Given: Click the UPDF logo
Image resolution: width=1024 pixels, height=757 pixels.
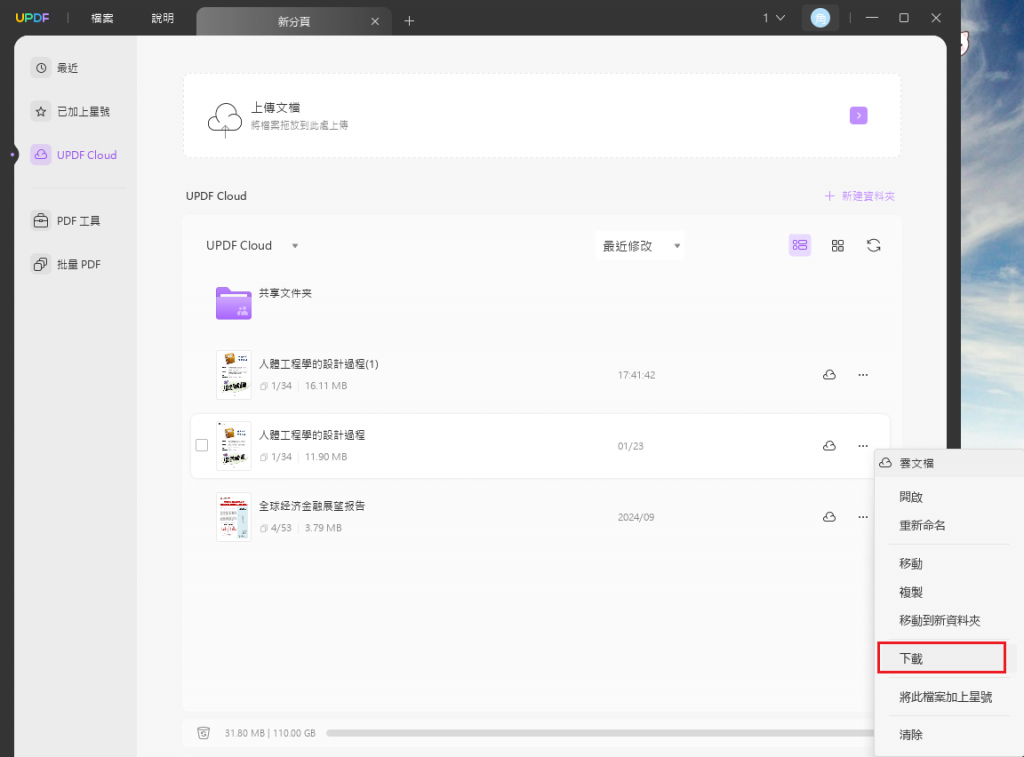Looking at the screenshot, I should (32, 18).
